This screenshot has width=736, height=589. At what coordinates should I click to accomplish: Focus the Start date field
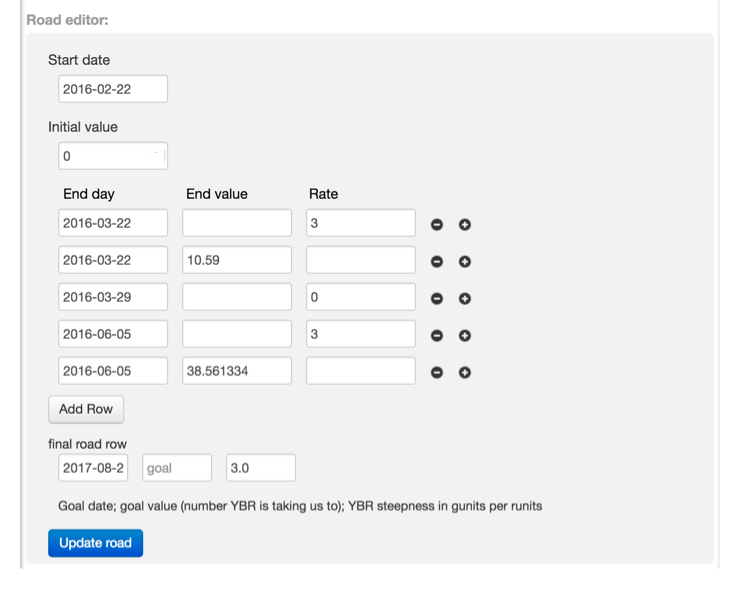112,89
